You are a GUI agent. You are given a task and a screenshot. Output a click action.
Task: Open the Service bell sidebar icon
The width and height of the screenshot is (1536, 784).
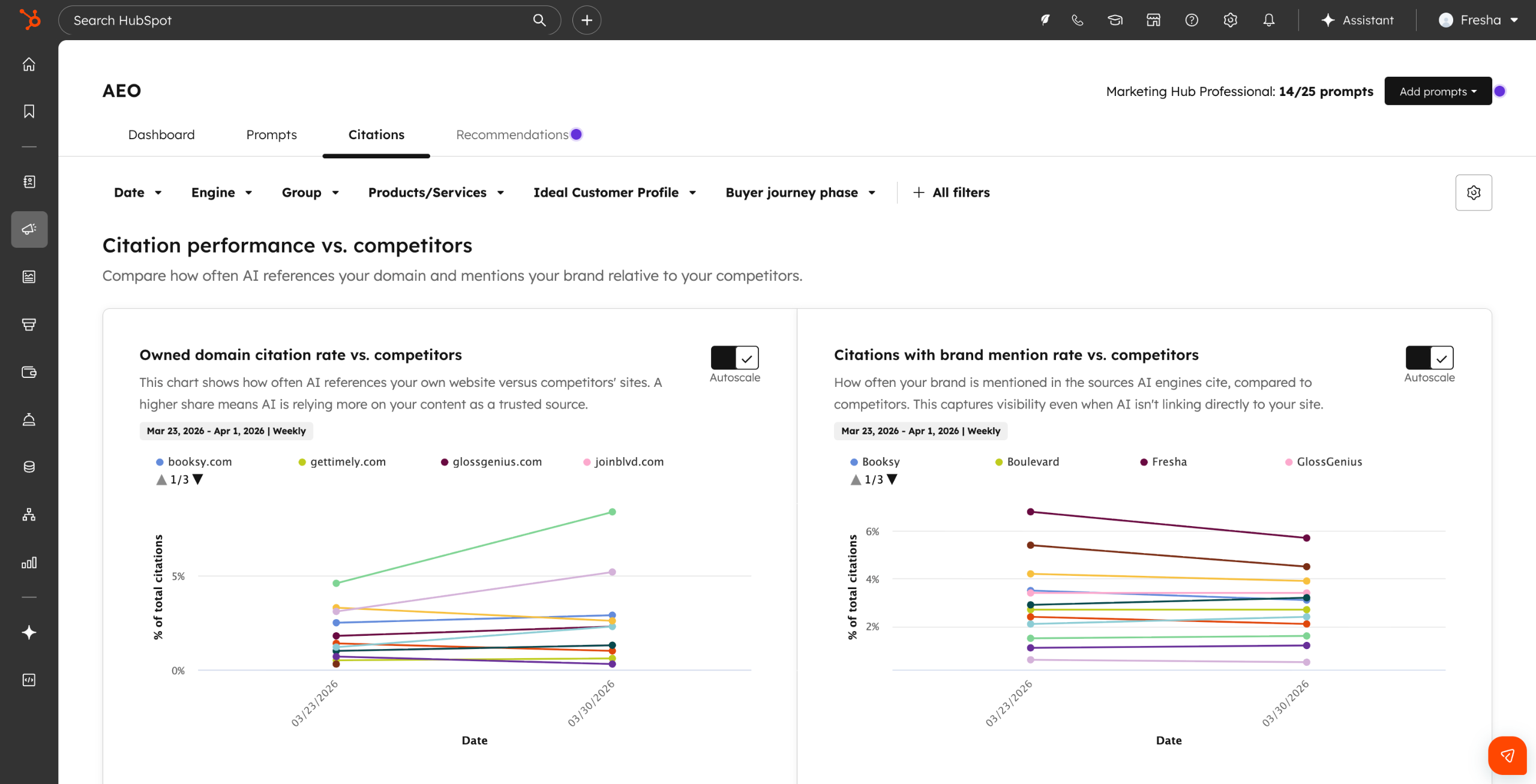click(29, 419)
